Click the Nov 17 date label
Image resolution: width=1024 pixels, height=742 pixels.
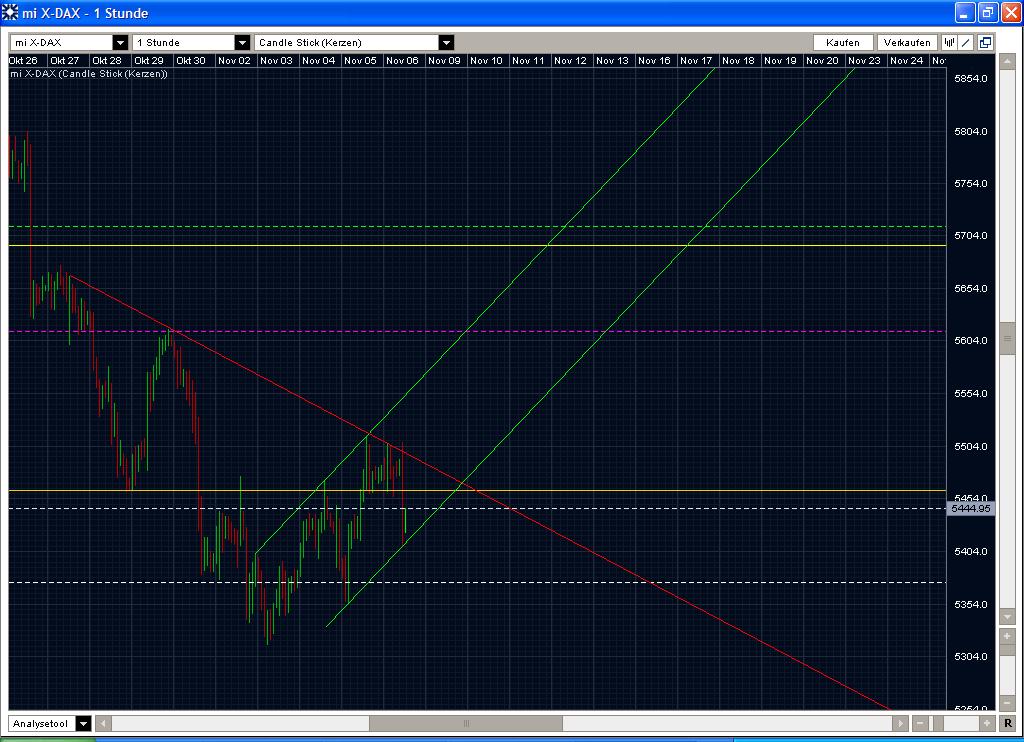coord(696,60)
